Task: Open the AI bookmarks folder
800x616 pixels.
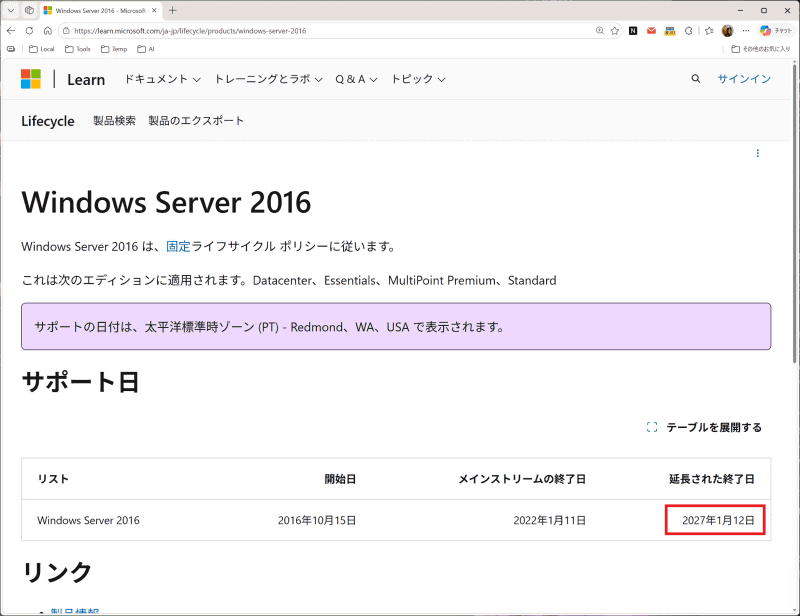Action: tap(145, 49)
